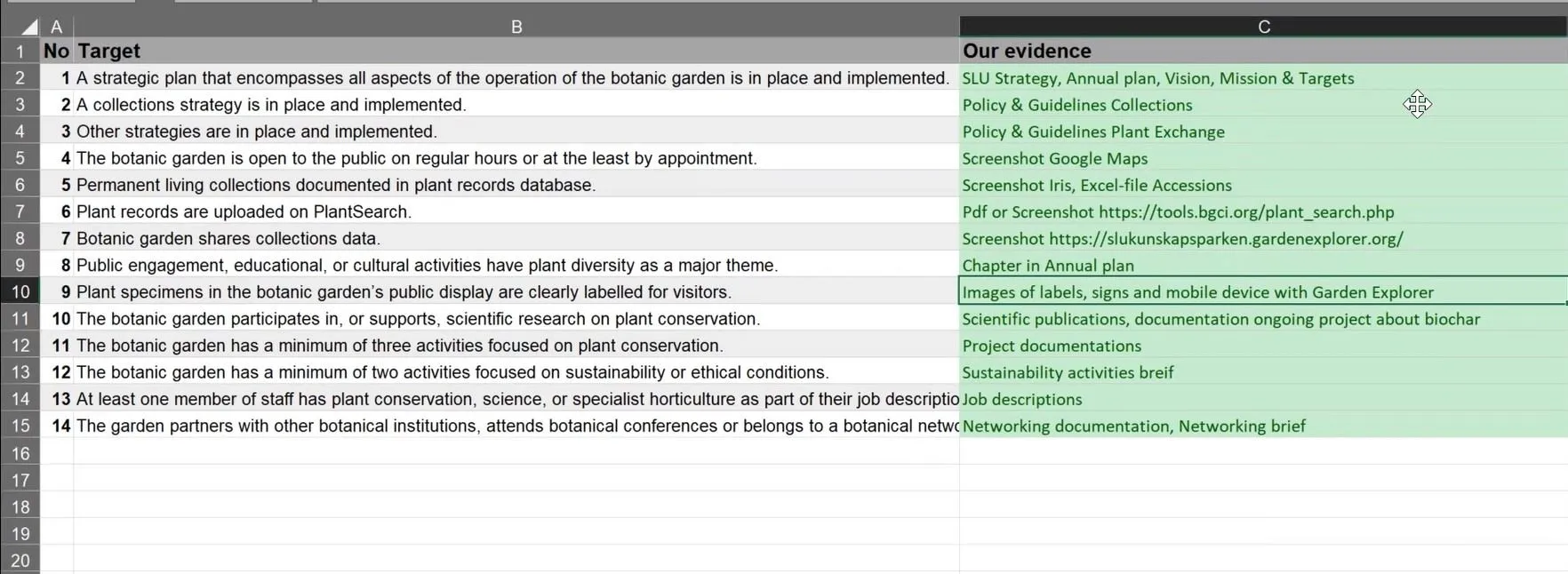
Task: Select cell 'Networking documentation, Networking brief'
Action: 1264,426
